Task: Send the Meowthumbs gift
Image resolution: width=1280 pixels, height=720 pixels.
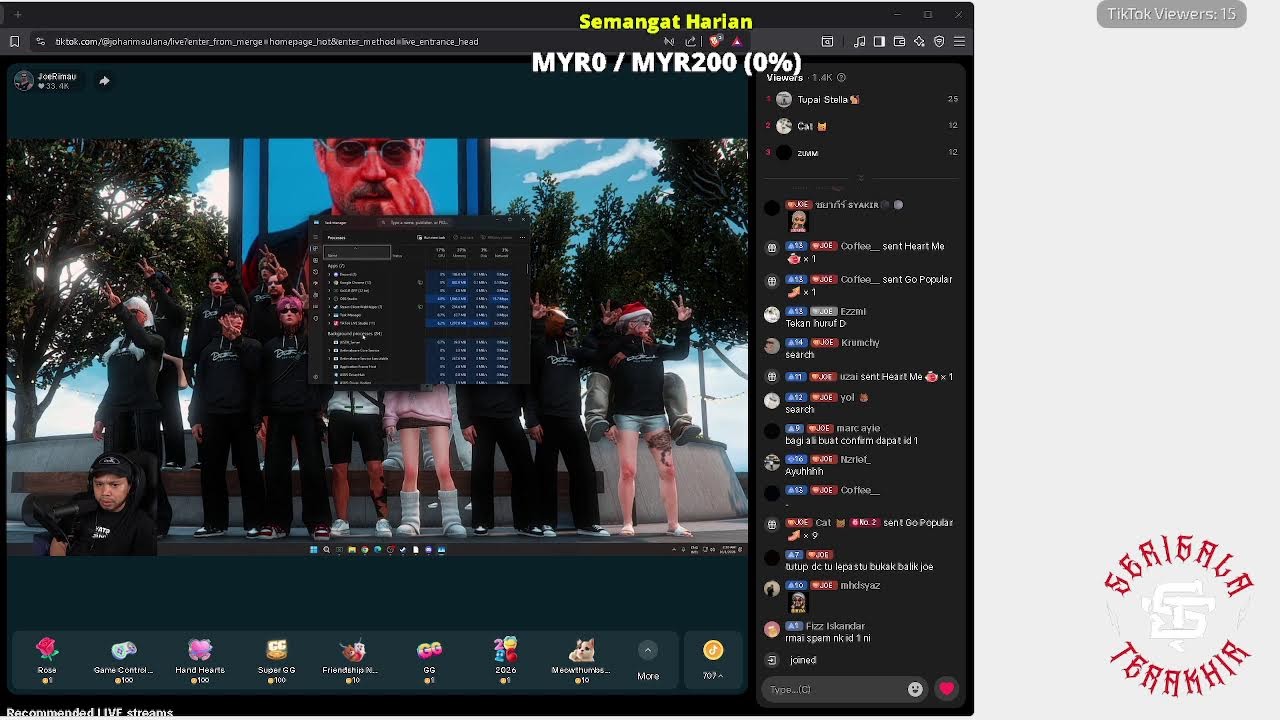Action: 581,660
